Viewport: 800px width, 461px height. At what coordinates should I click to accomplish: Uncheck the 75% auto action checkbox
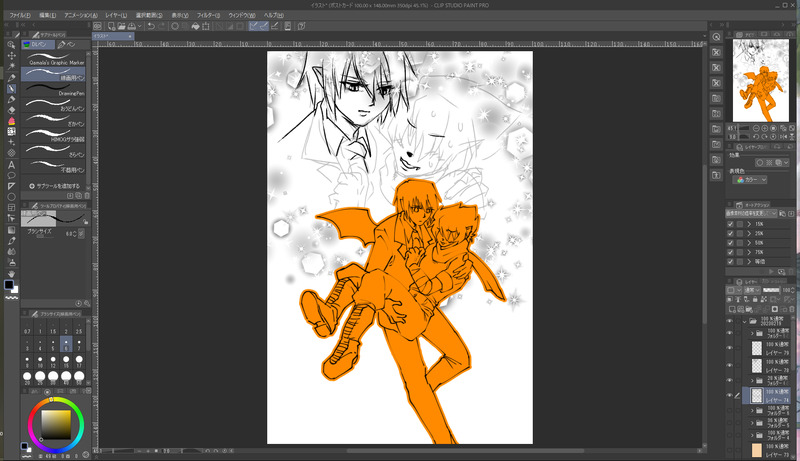[730, 252]
